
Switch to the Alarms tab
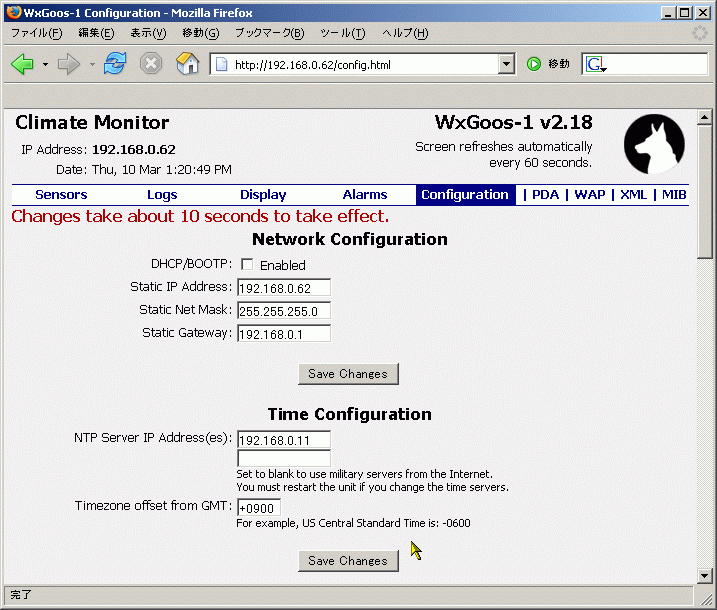pos(365,195)
